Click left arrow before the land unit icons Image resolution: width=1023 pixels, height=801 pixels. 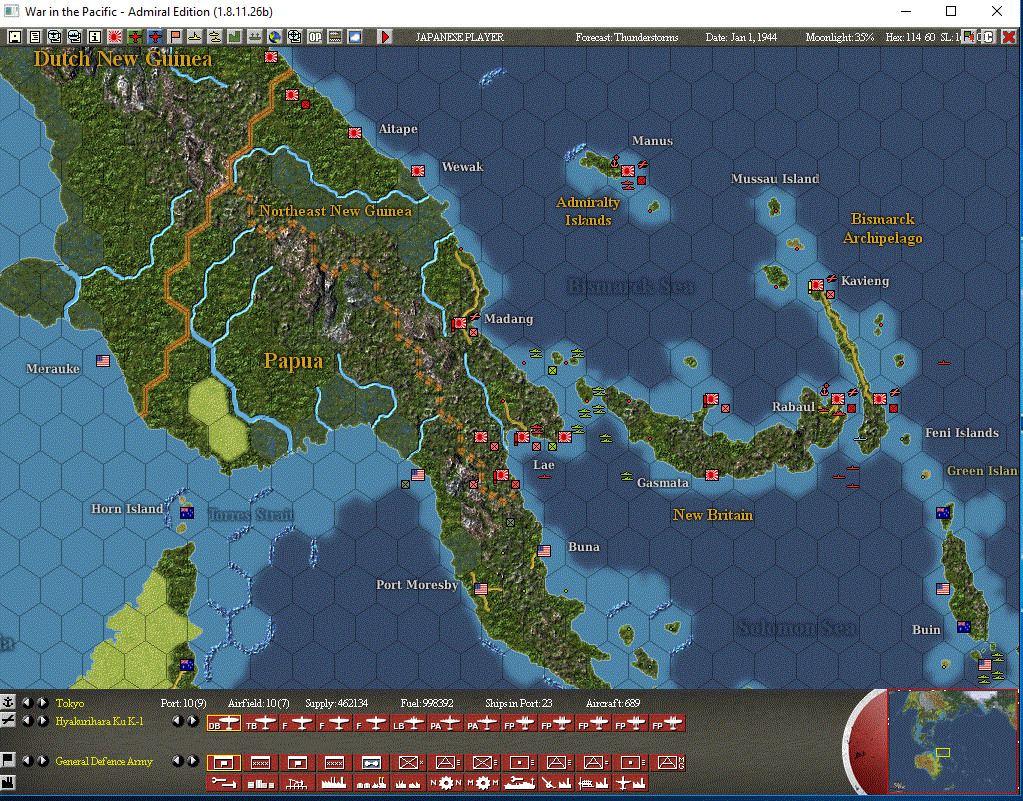pos(177,761)
